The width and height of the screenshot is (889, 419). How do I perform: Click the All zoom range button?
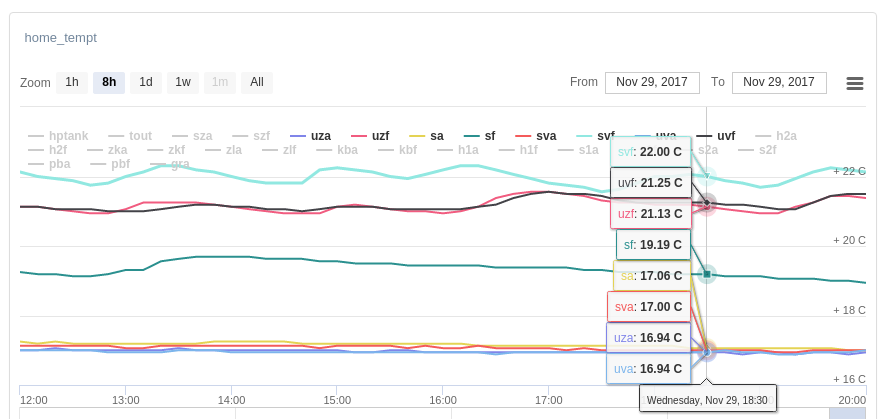257,82
